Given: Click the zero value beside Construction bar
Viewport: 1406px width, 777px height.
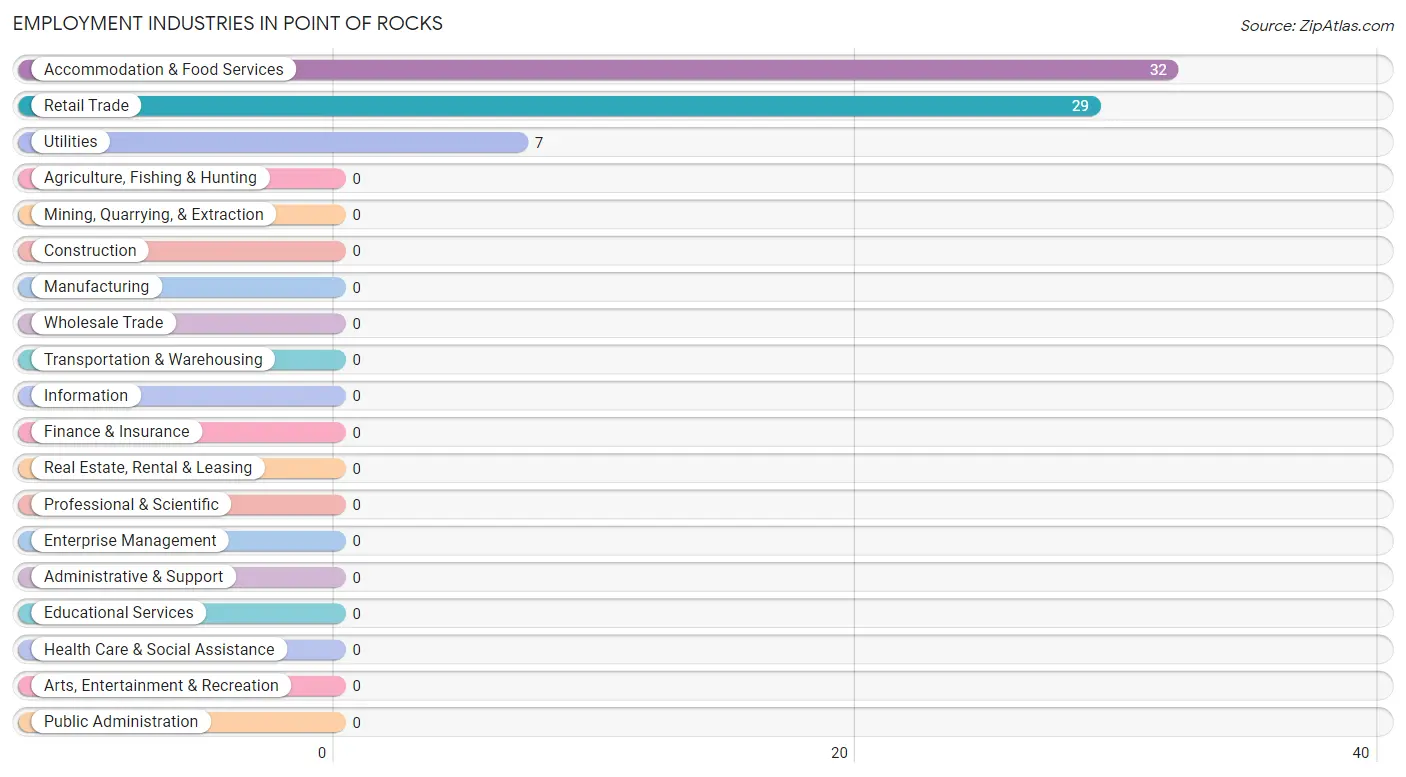Looking at the screenshot, I should click(356, 251).
